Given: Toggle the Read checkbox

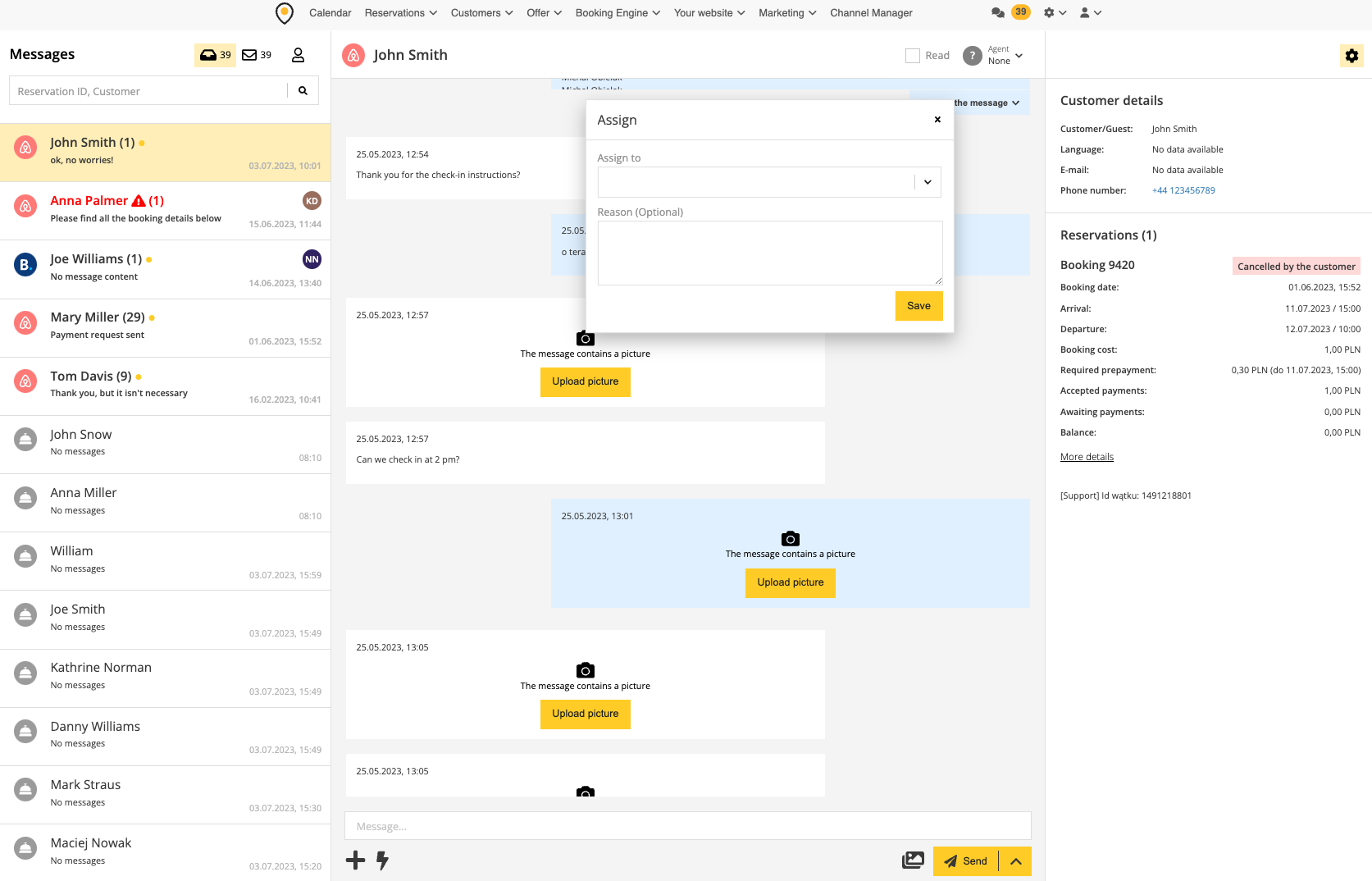Looking at the screenshot, I should (913, 56).
